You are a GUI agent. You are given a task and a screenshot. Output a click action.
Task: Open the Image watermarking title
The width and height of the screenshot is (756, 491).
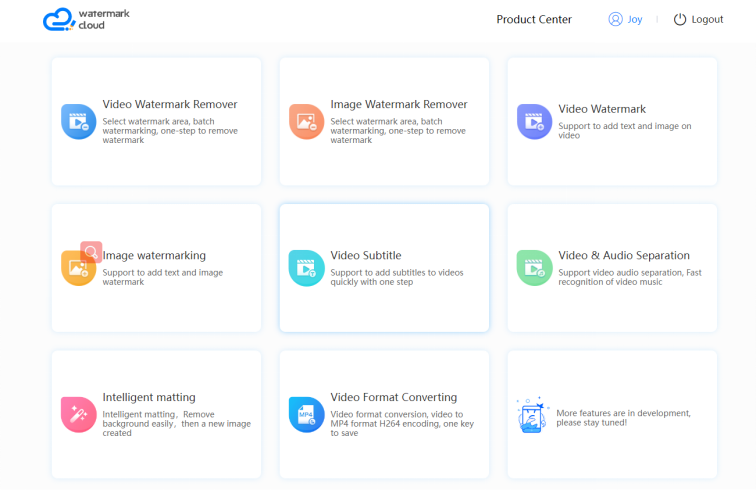(x=154, y=255)
